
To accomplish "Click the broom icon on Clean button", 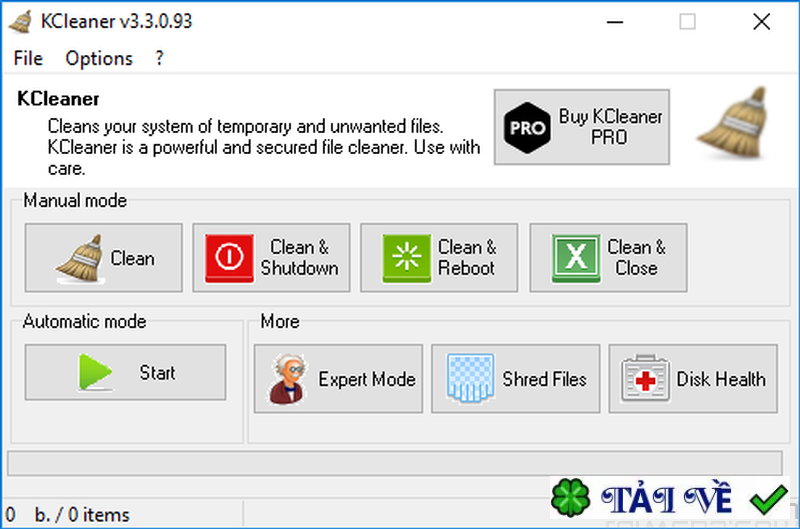I will [80, 258].
